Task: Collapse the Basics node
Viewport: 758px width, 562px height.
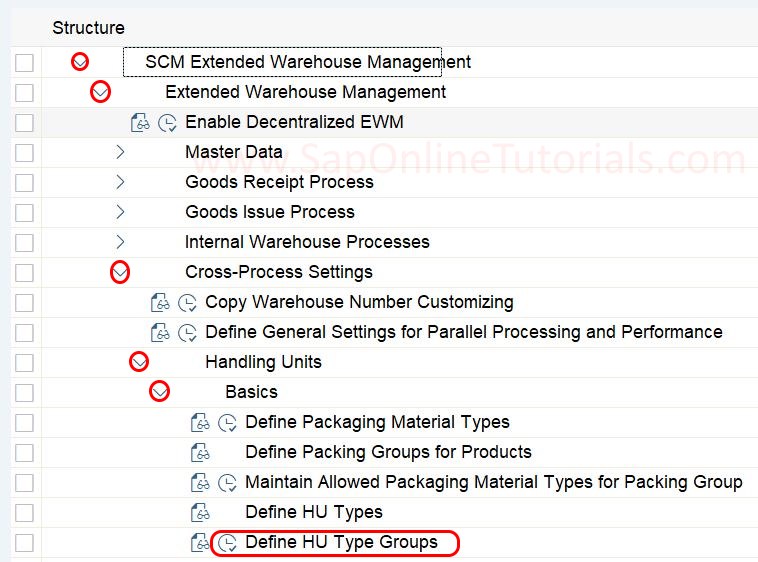Action: (x=160, y=391)
